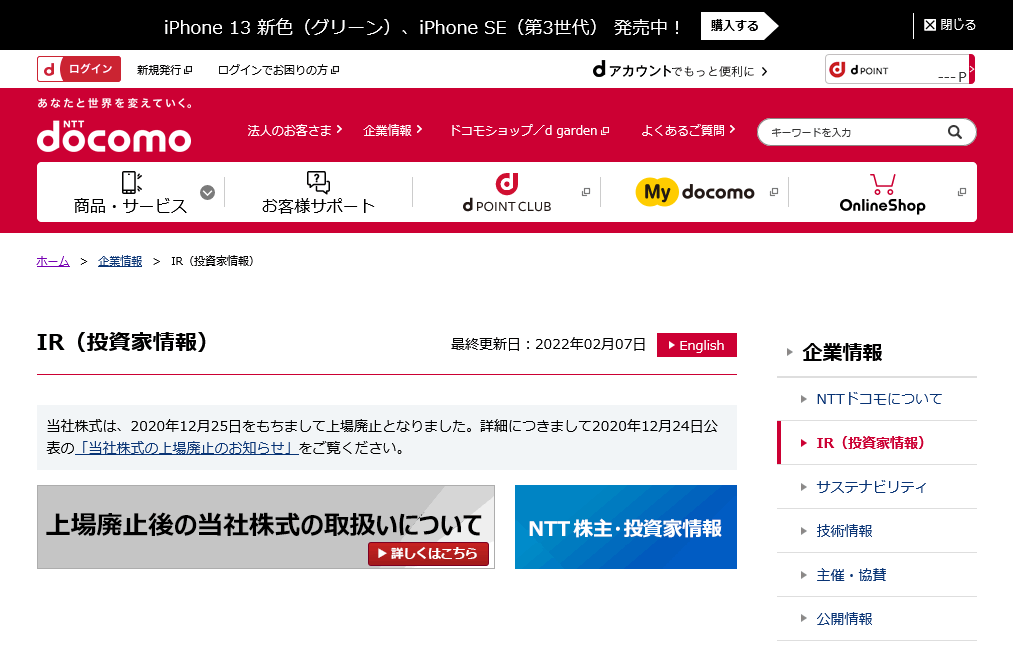Open 主催・協賛 sidebar item

(877, 574)
